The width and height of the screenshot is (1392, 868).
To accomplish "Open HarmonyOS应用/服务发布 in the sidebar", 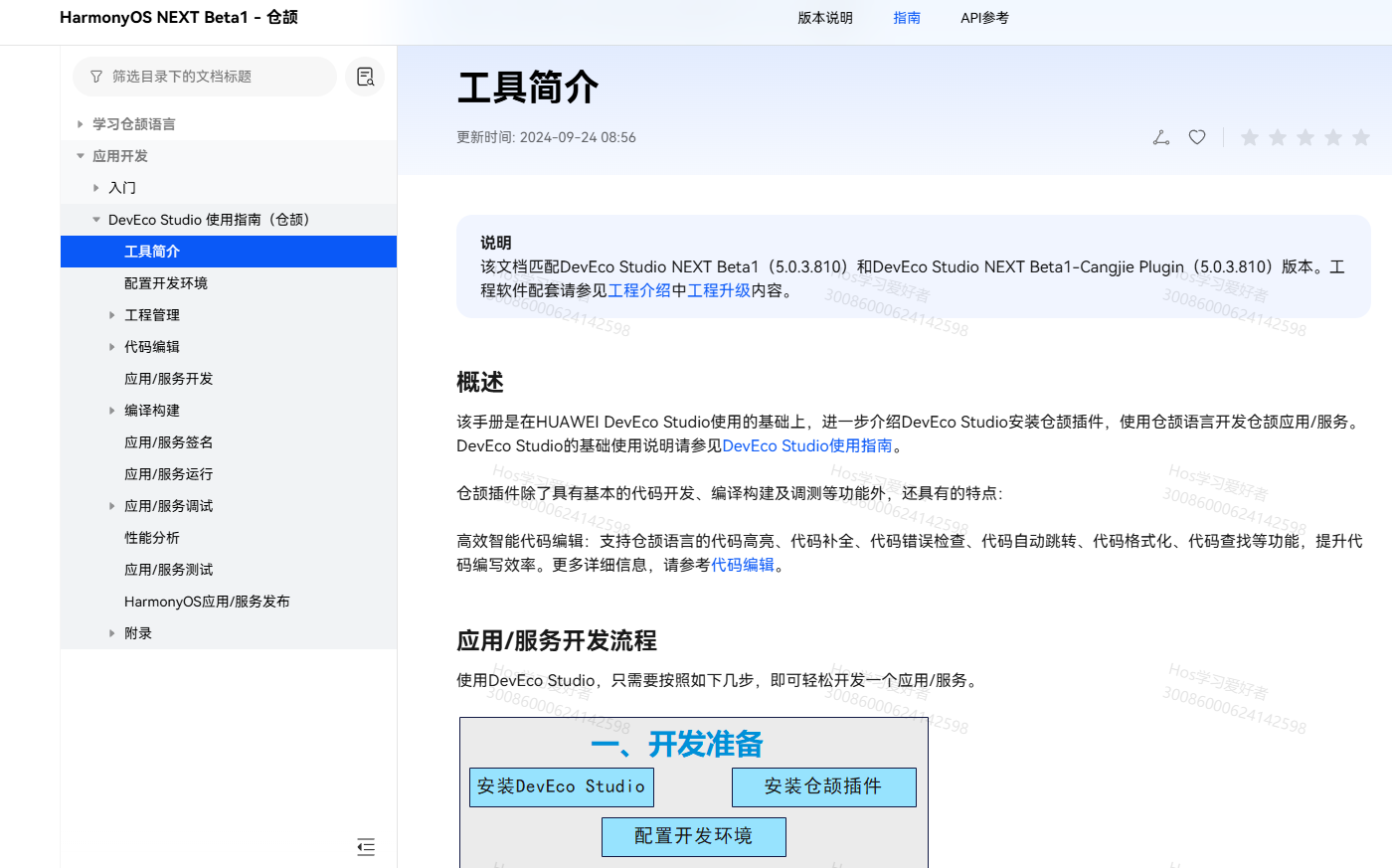I will coord(207,602).
